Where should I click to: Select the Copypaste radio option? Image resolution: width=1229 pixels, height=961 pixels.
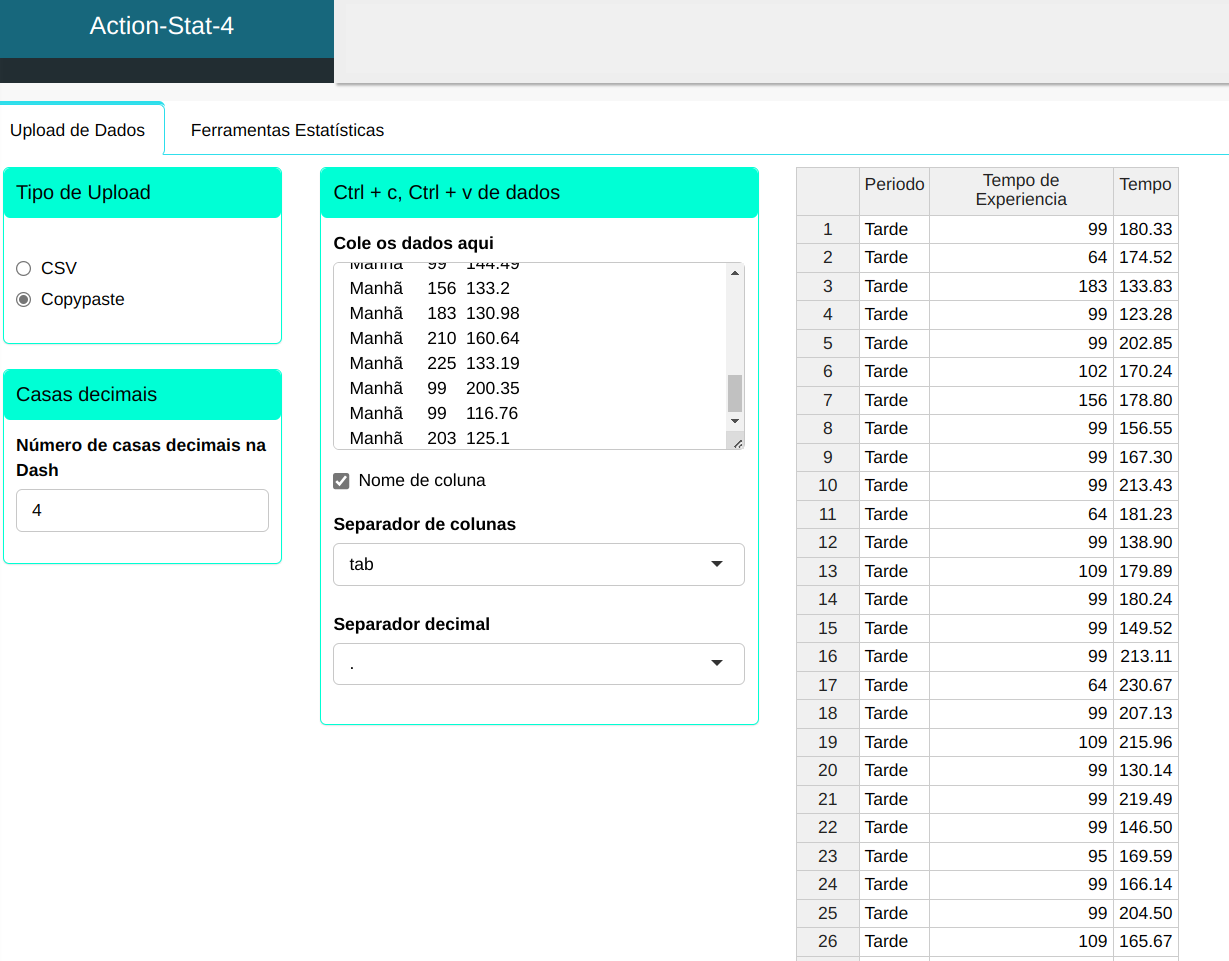[x=24, y=299]
